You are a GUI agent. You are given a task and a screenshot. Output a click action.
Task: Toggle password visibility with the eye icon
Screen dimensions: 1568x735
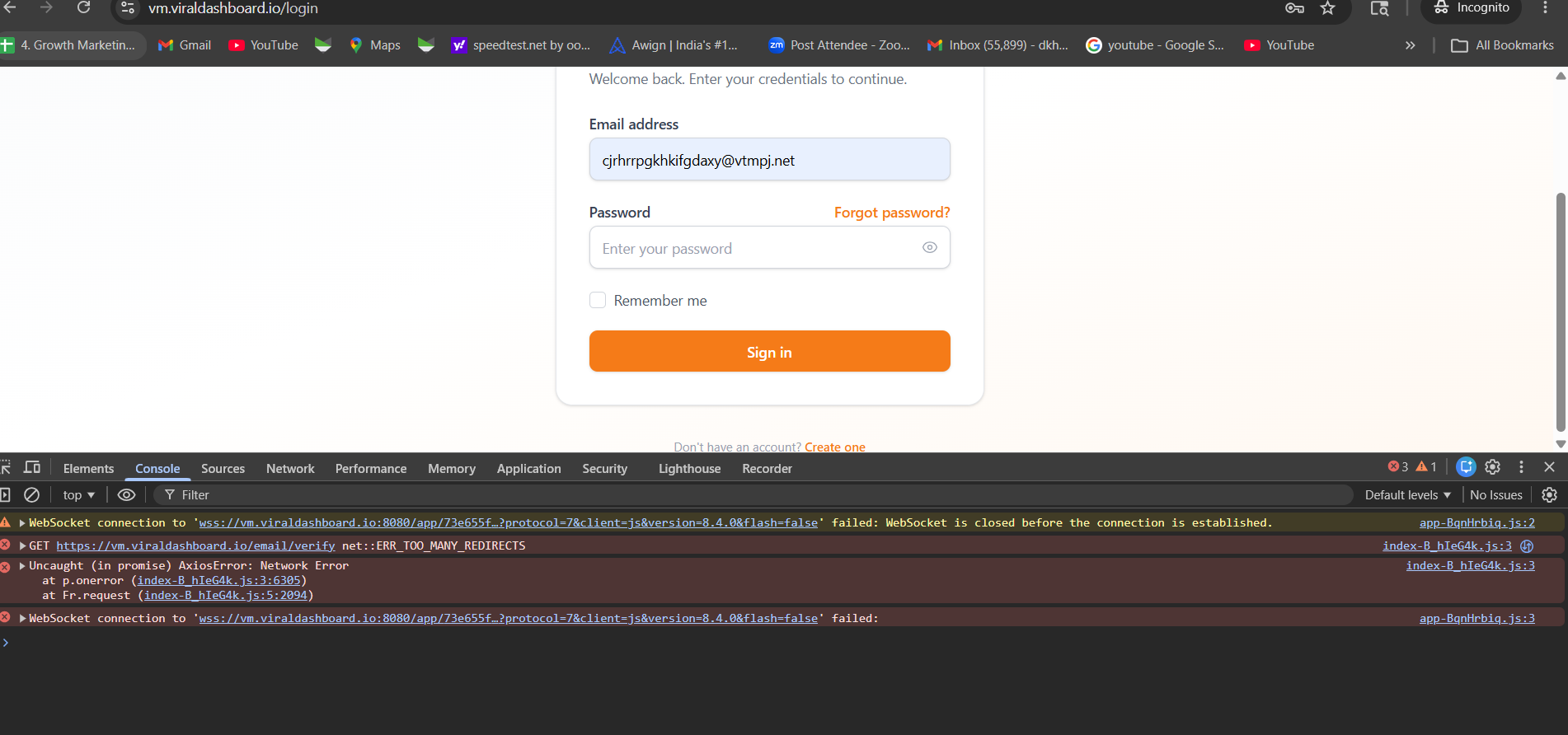930,247
